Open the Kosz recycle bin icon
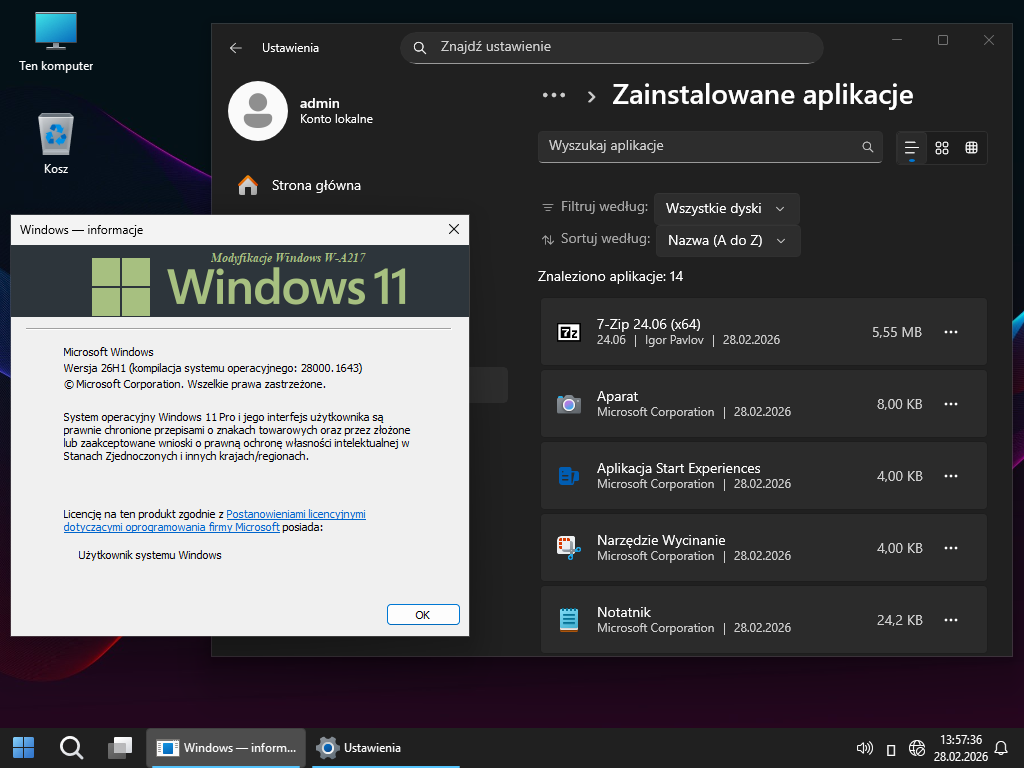 coord(56,140)
